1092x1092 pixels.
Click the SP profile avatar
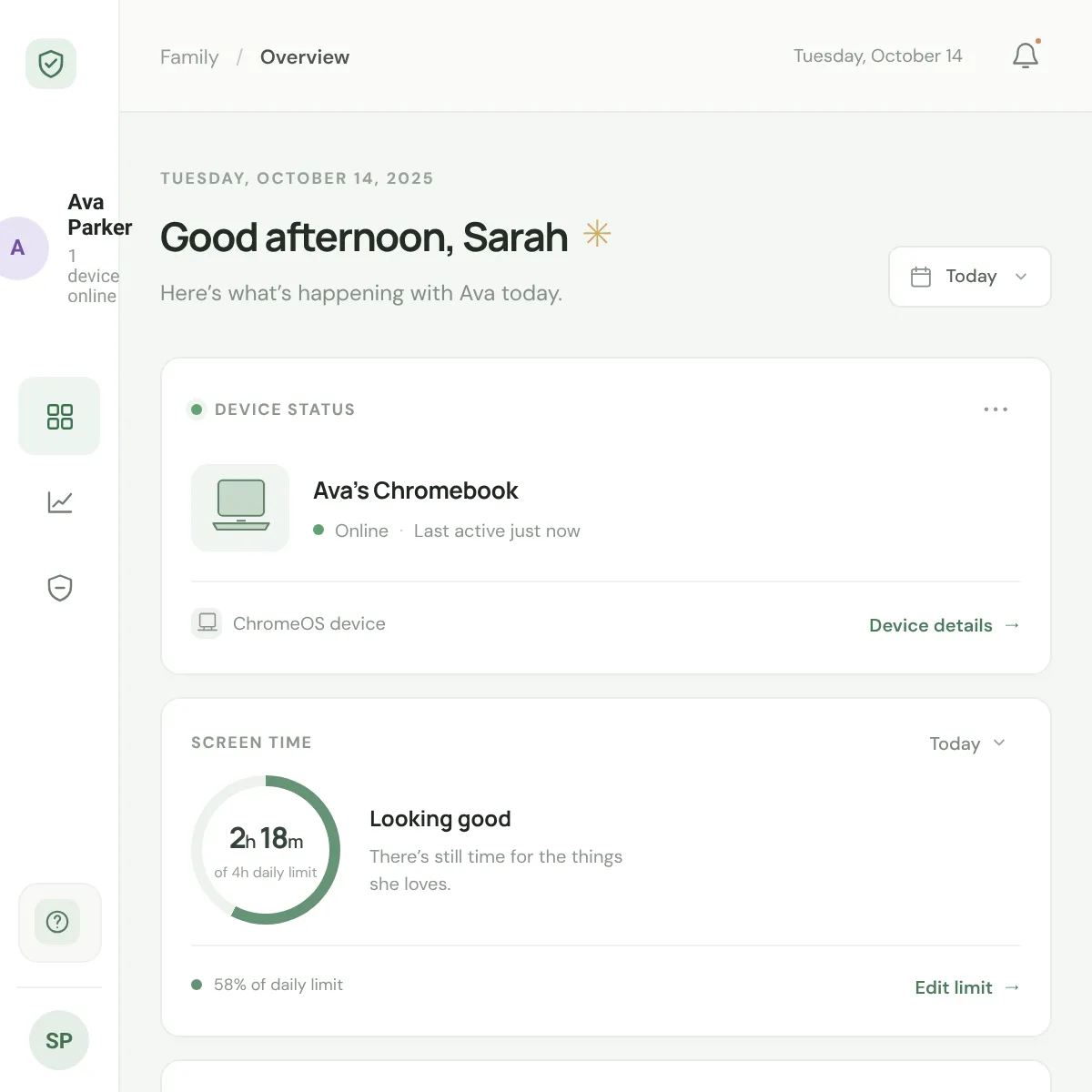click(59, 1040)
